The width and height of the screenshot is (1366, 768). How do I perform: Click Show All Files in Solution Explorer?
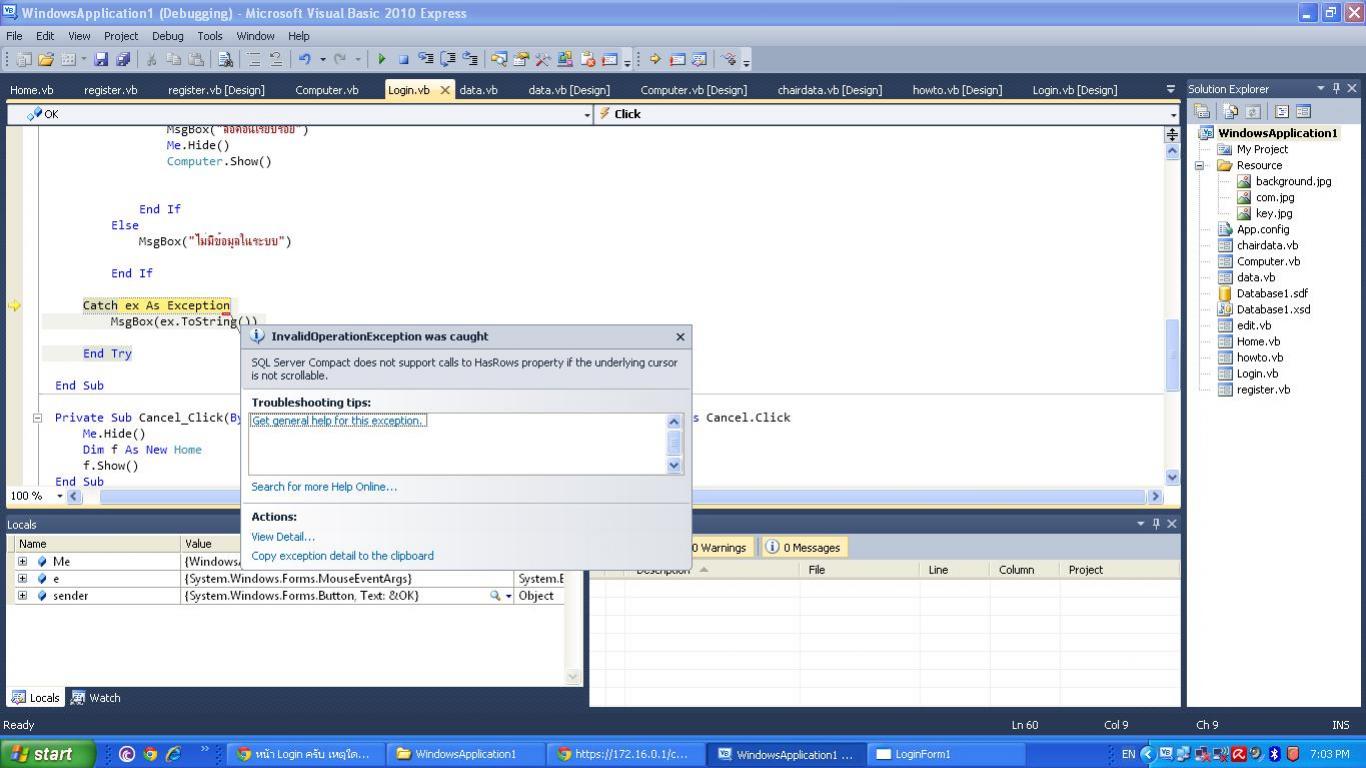click(1230, 111)
